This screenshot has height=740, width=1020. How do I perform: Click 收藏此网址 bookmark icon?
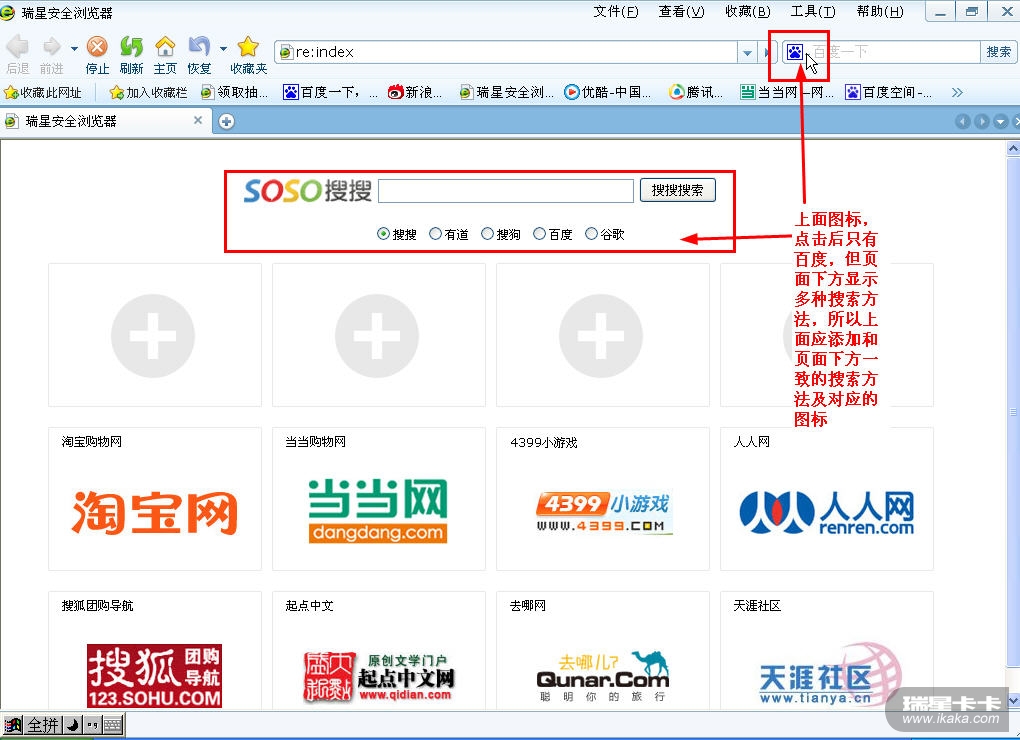click(x=43, y=92)
